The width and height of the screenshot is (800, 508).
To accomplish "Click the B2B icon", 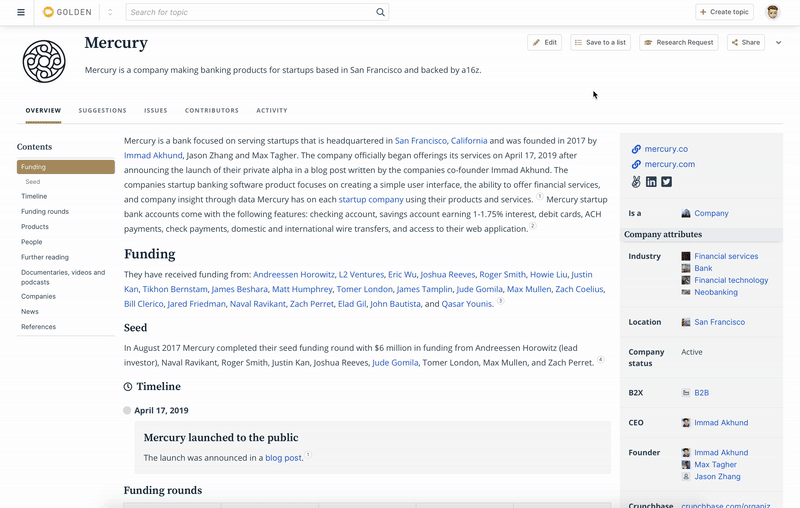I will tap(686, 393).
